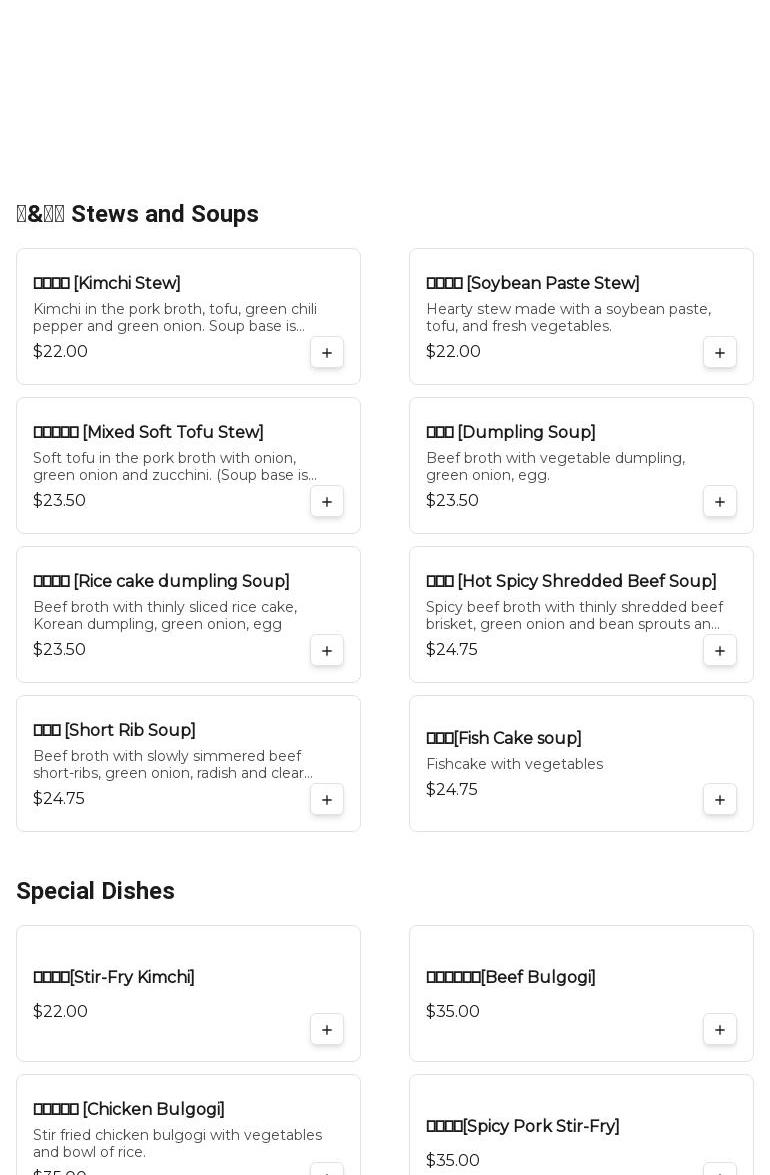
Task: Click plus icon for Mixed Soft Tofu Stew
Action: [327, 501]
